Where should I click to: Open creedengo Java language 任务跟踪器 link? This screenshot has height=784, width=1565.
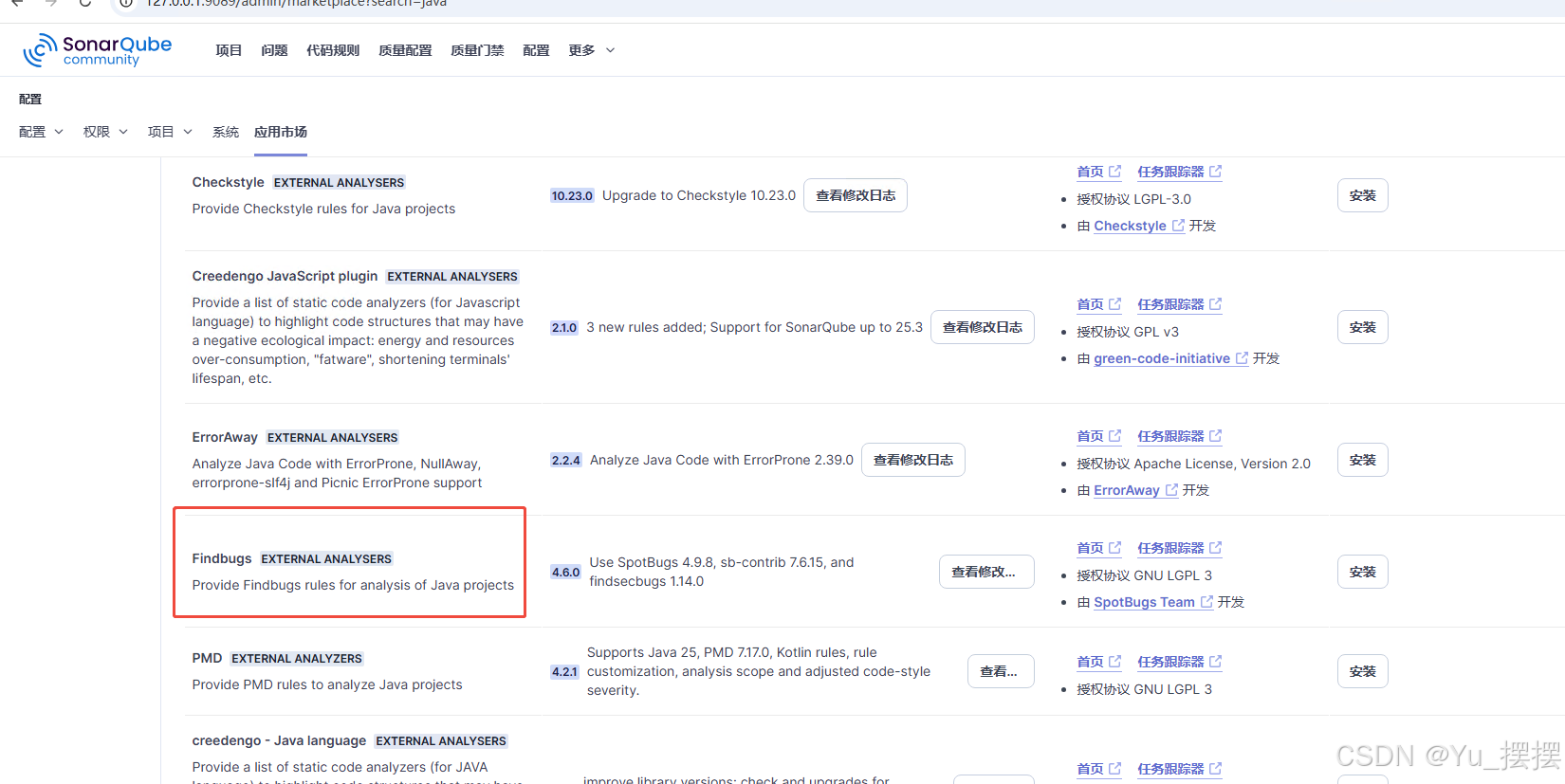pos(1180,769)
